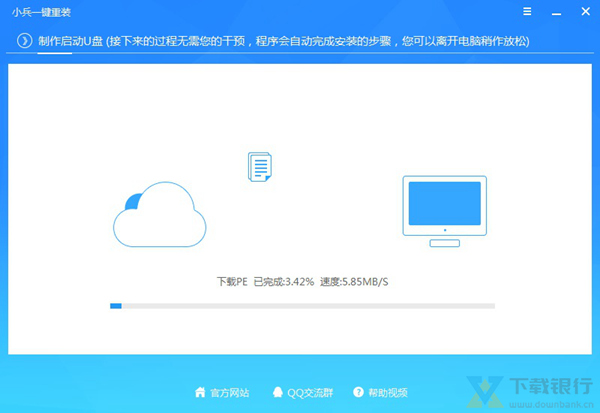600x413 pixels.
Task: Open the 帮助视频 help video link
Action: click(x=388, y=393)
